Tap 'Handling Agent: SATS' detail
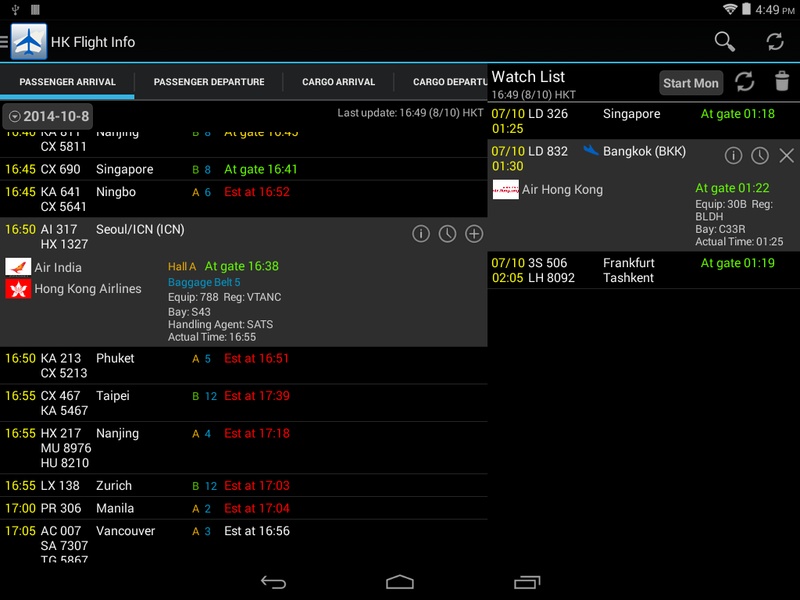800x600 pixels. point(220,324)
